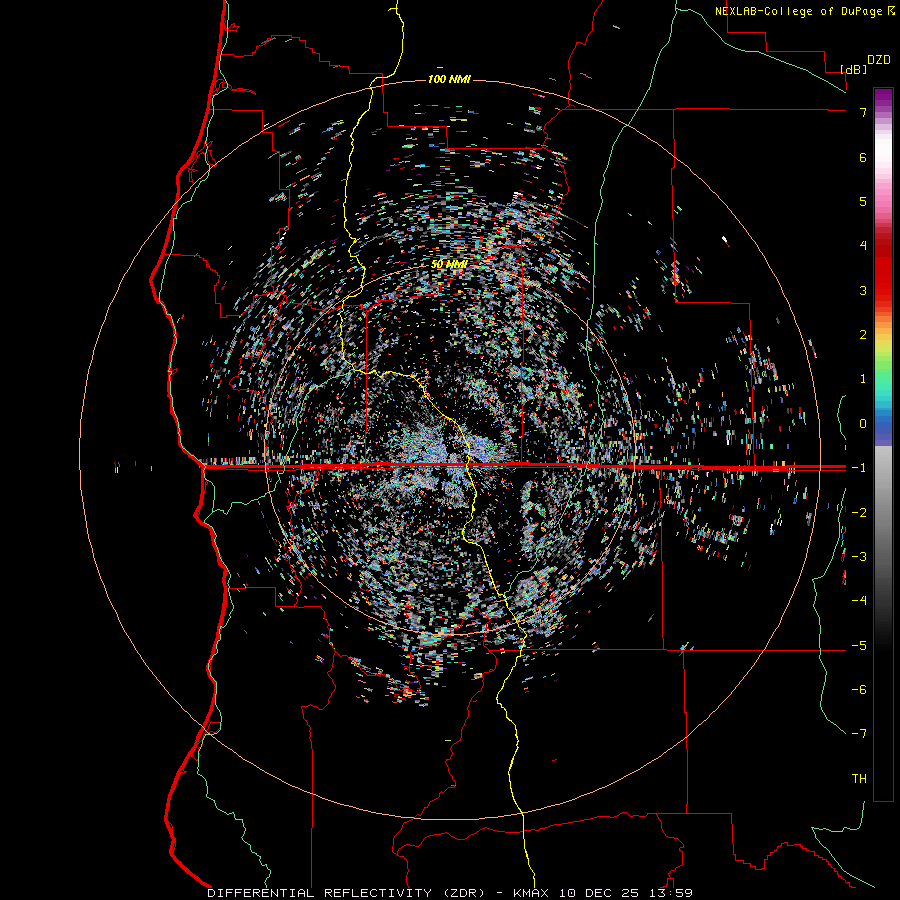Click the positive 5 color scale tick
This screenshot has height=900, width=900.
point(863,201)
